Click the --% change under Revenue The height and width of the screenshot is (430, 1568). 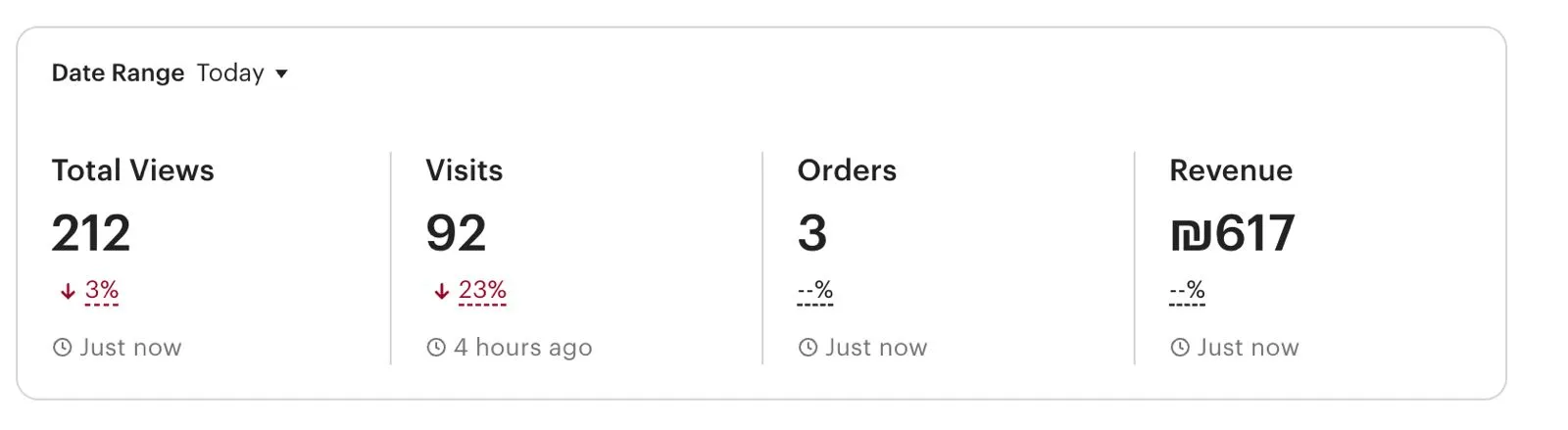point(1187,290)
